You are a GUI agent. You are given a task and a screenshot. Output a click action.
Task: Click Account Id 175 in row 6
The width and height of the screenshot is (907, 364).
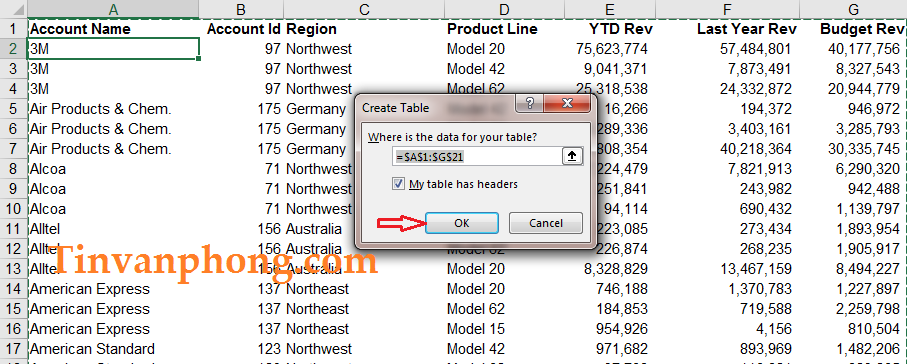[x=269, y=129]
